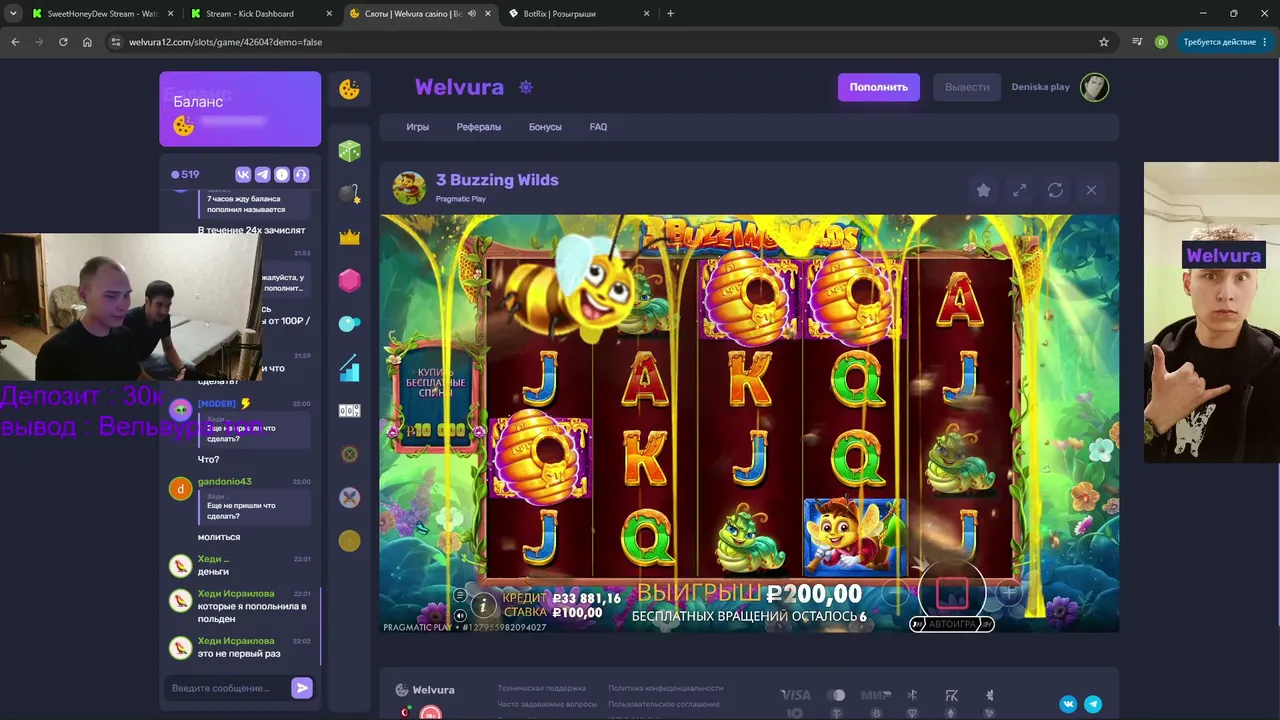Image resolution: width=1280 pixels, height=720 pixels.
Task: Click the cookie icon above game sidebar
Action: 349,89
